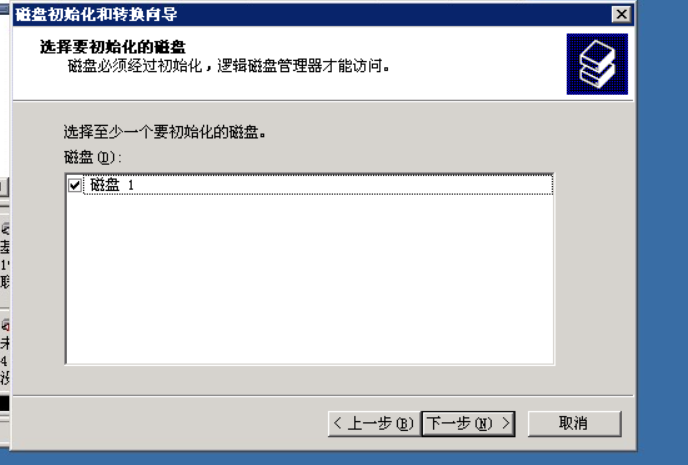Image resolution: width=688 pixels, height=465 pixels.
Task: Click the partial scrollbar button behind the wizard
Action: pyautogui.click(x=4, y=187)
